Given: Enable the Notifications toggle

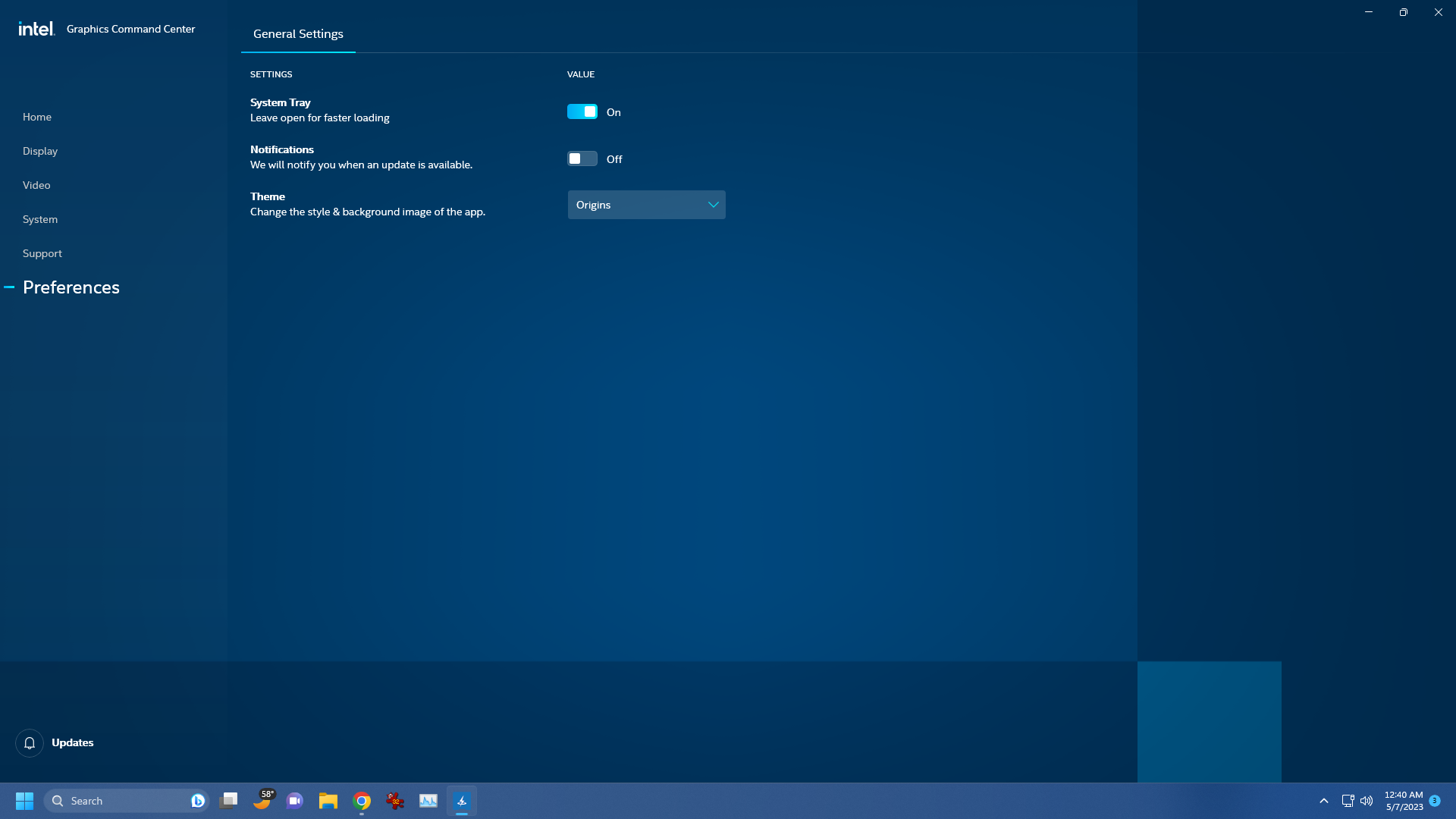Looking at the screenshot, I should 581,158.
